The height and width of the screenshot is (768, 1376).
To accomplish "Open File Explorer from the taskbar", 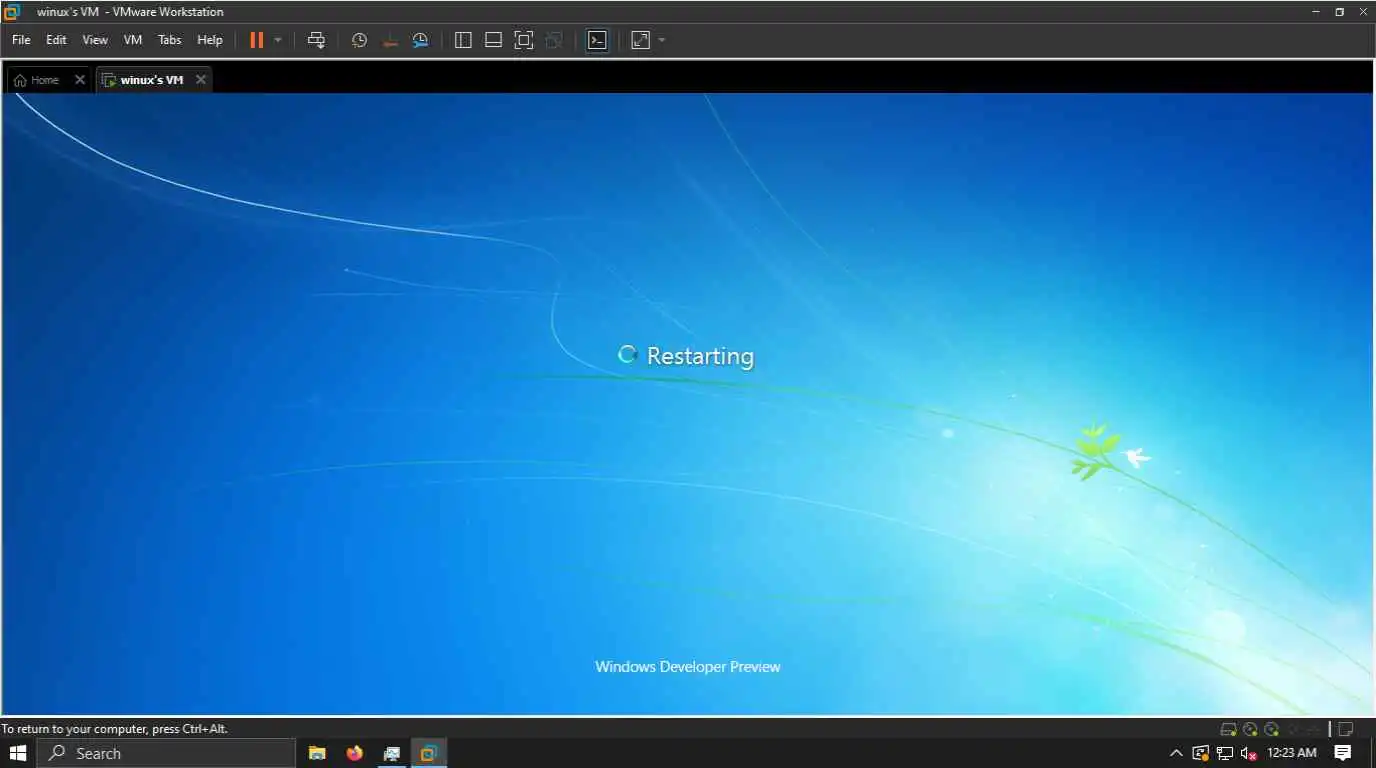I will point(317,753).
